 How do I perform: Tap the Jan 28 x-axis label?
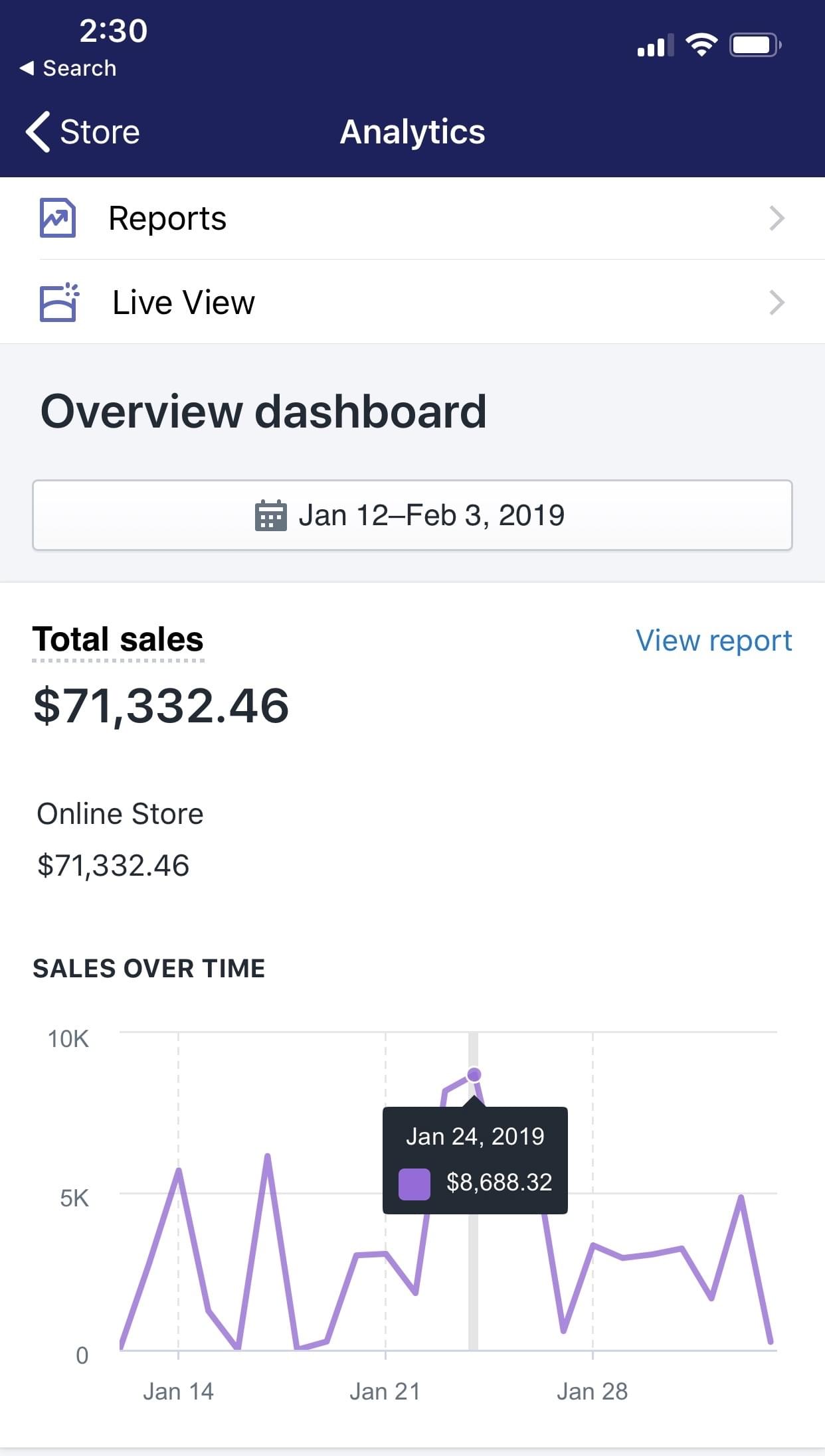(592, 1391)
